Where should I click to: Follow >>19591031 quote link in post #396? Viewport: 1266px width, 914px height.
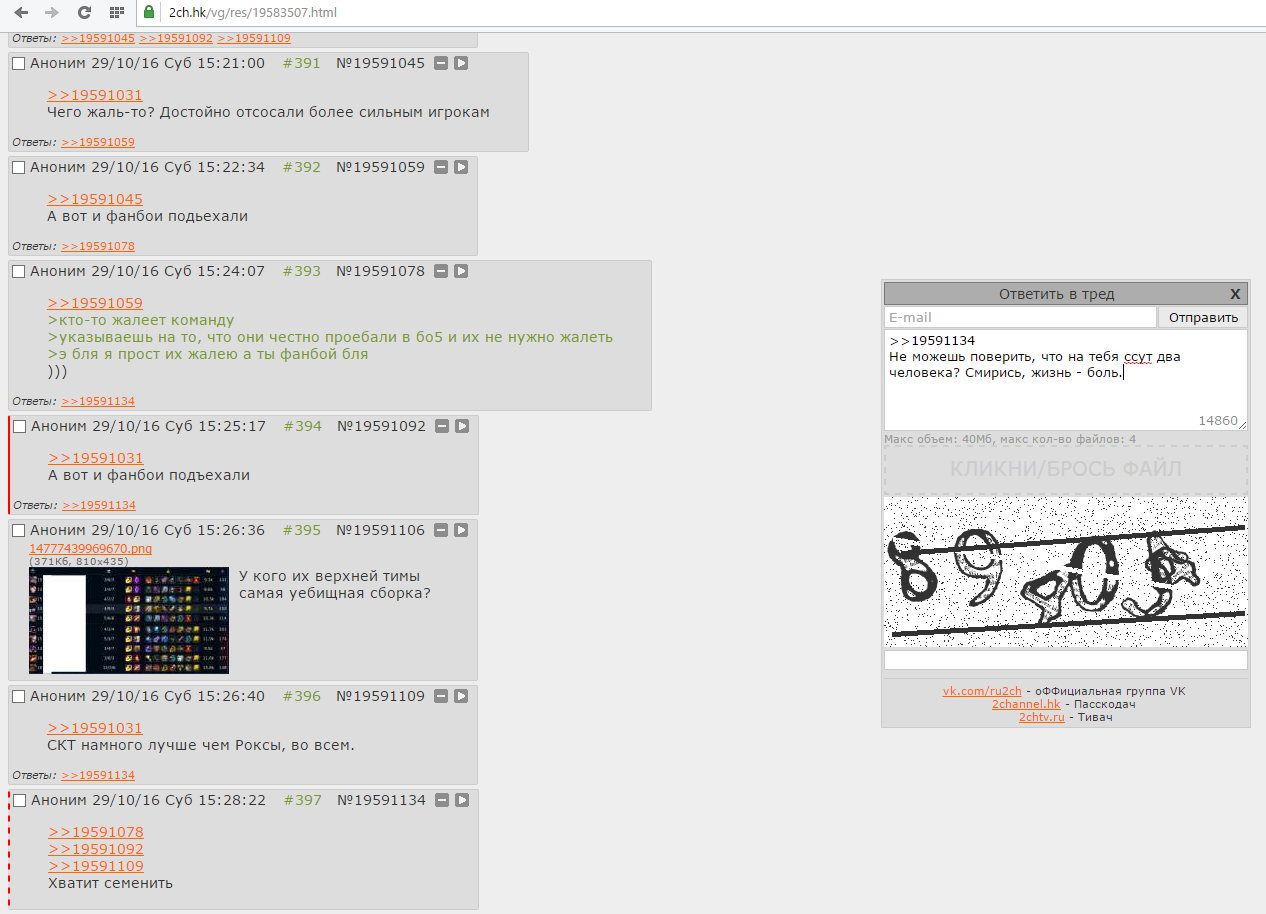click(x=95, y=728)
